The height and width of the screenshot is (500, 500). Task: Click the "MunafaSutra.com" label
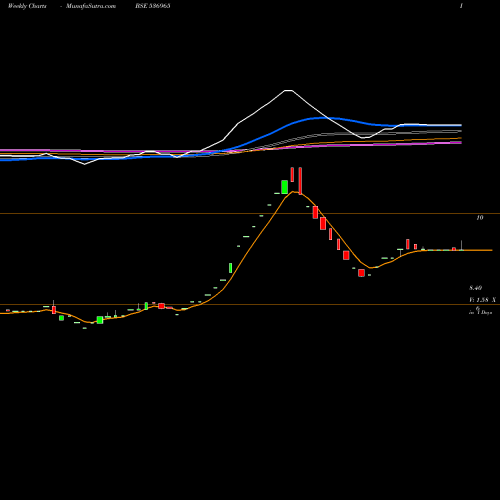click(91, 6)
